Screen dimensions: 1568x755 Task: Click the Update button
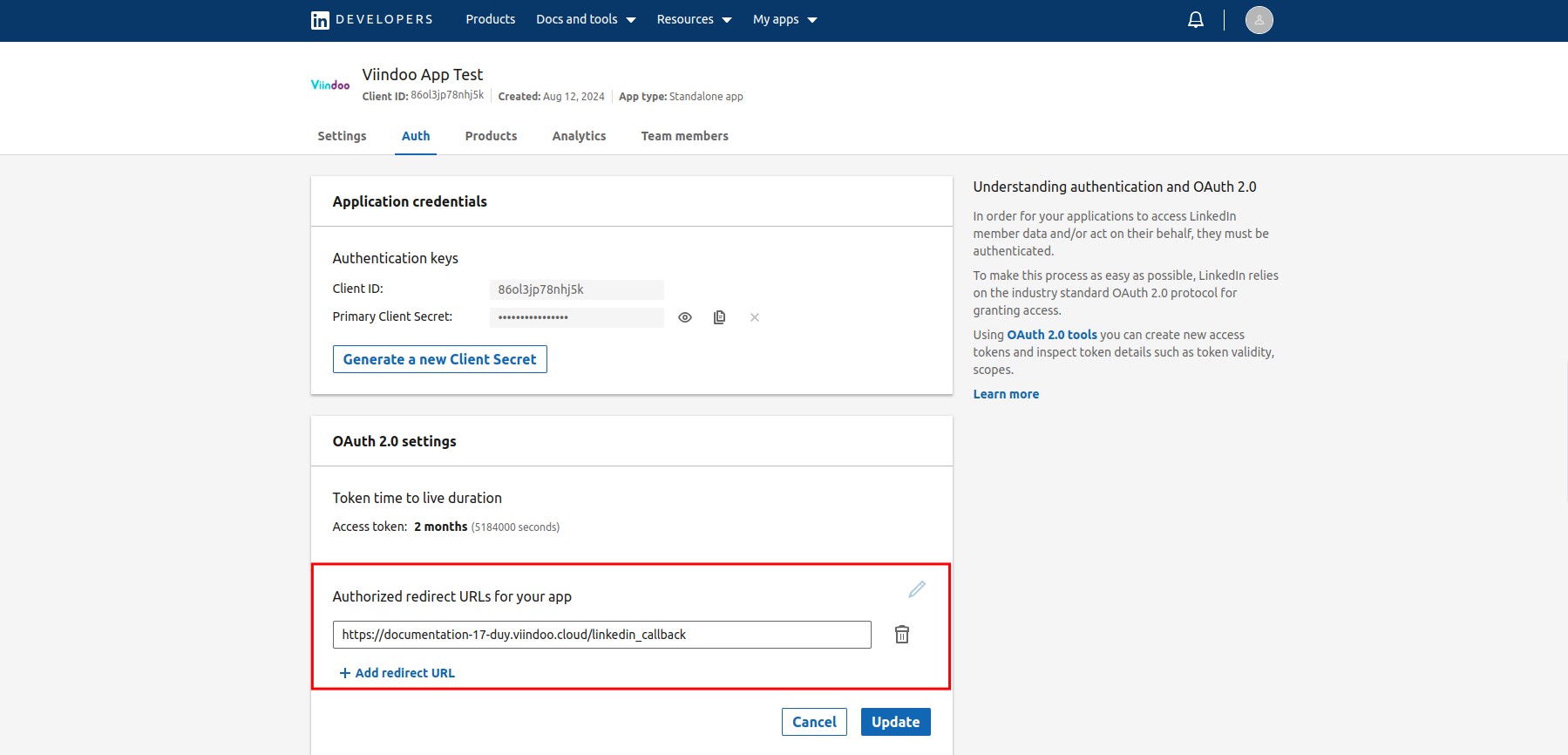895,722
